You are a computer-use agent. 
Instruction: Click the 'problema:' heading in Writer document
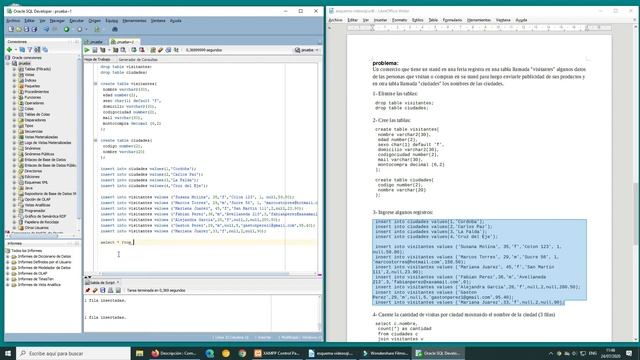pos(385,63)
